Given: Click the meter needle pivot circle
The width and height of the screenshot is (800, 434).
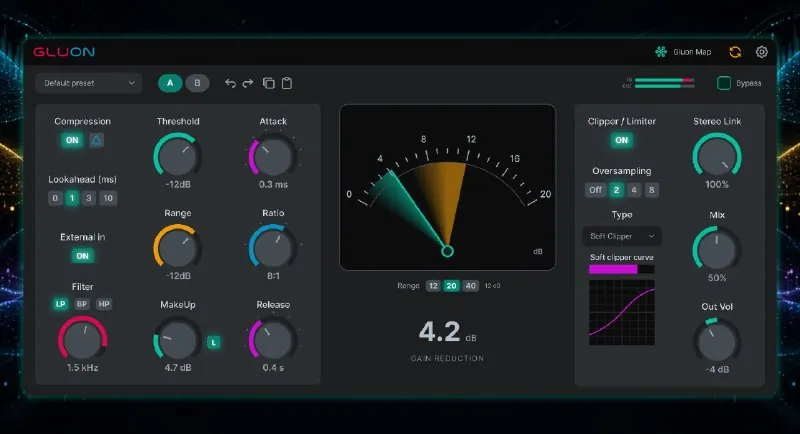Looking at the screenshot, I should 447,251.
